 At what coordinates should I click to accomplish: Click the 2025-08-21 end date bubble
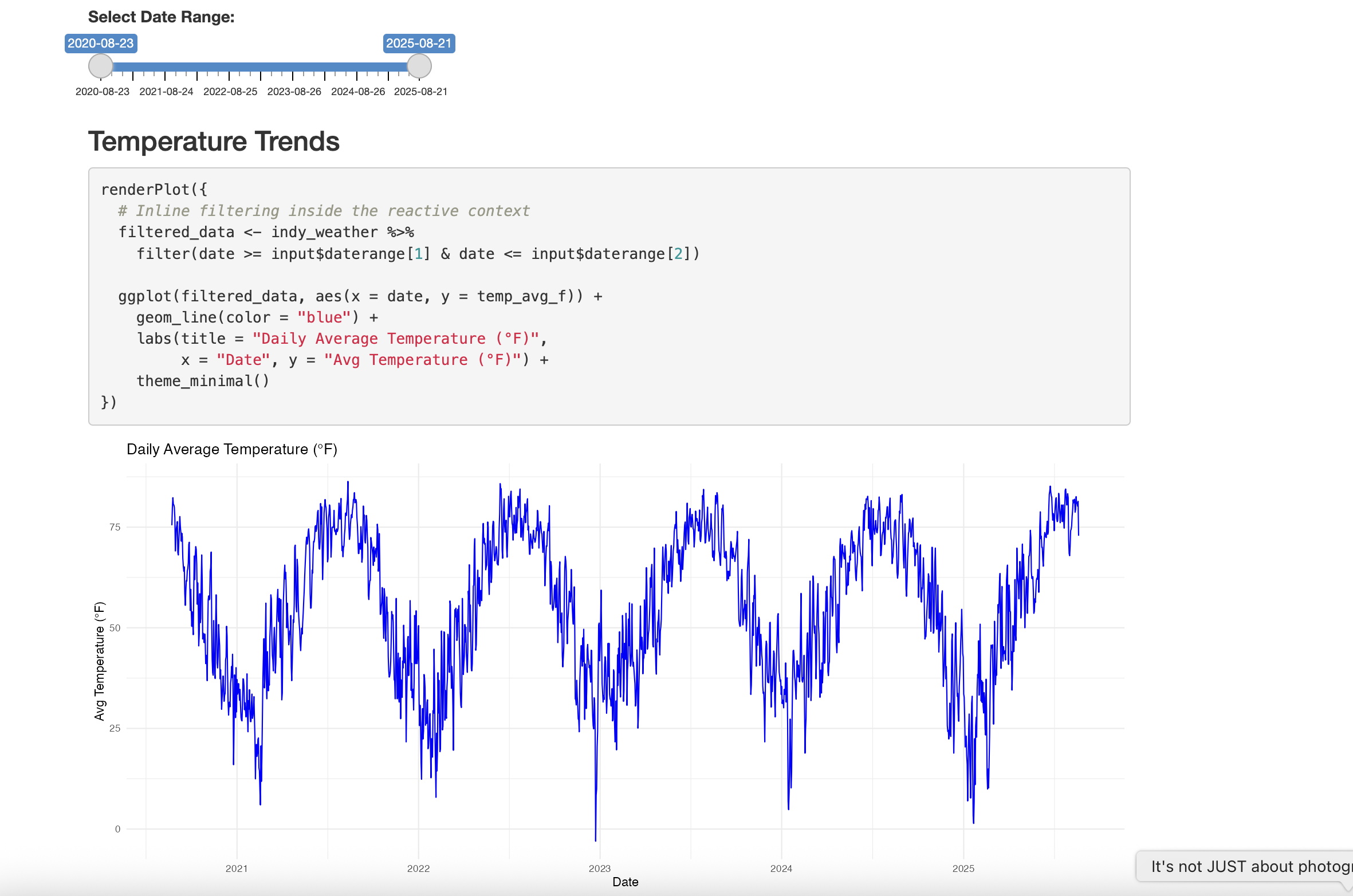[x=419, y=44]
